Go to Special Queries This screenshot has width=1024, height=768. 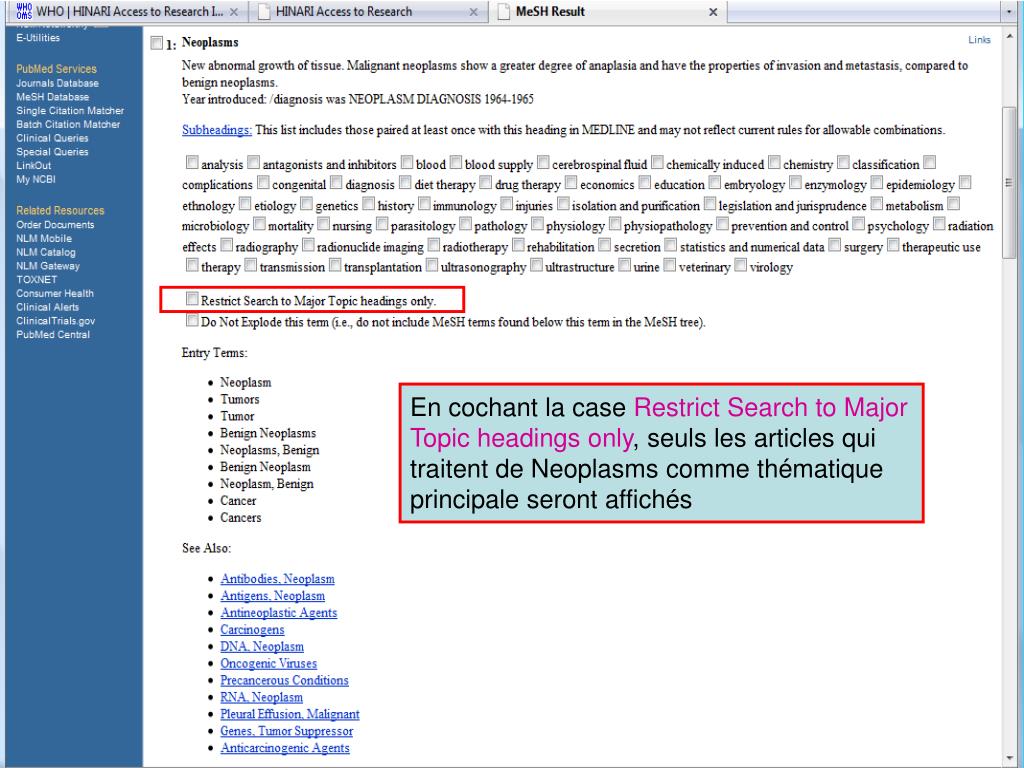[52, 152]
